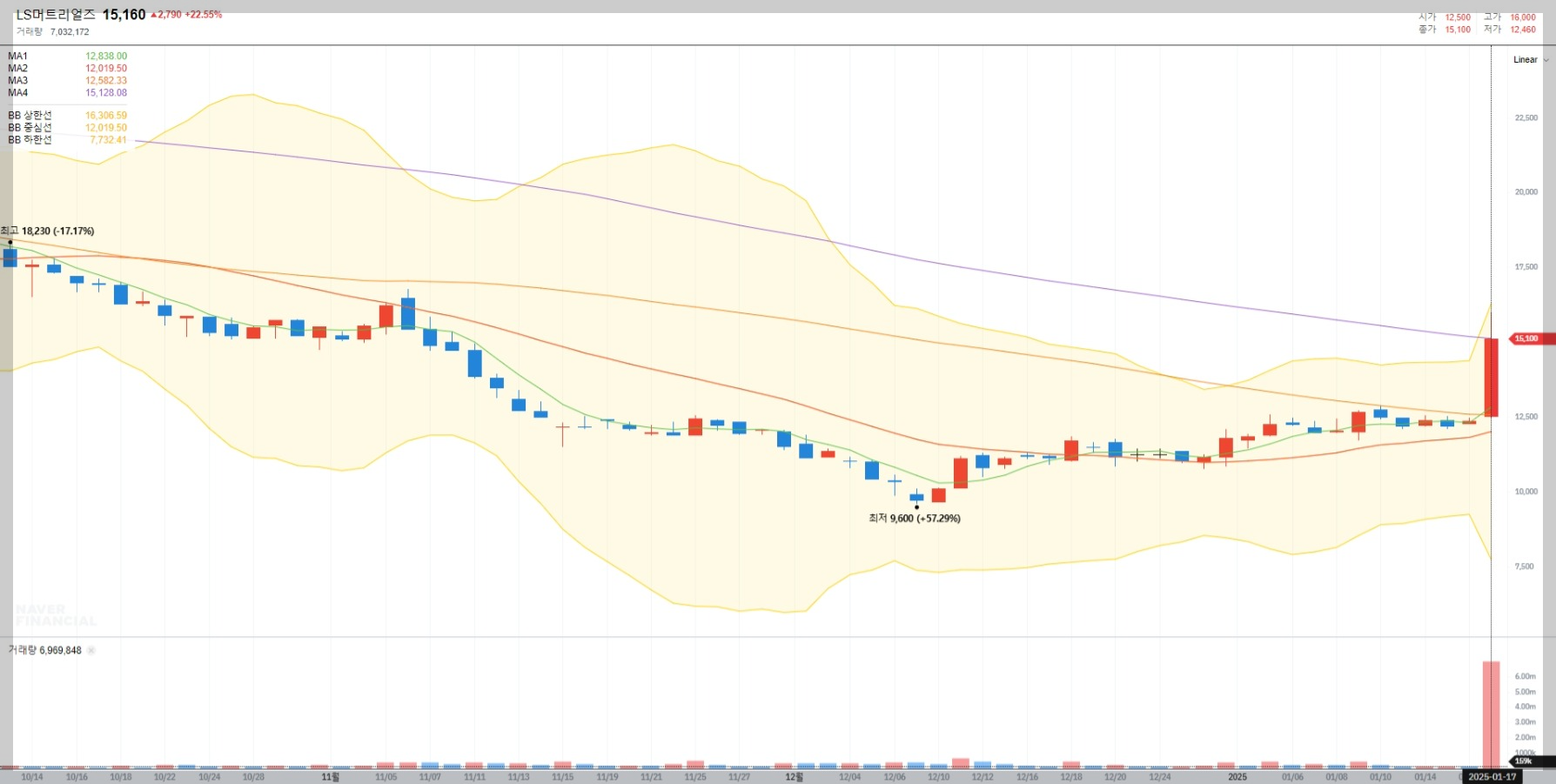Click the 거래량 6,969,848 volume label

point(44,650)
